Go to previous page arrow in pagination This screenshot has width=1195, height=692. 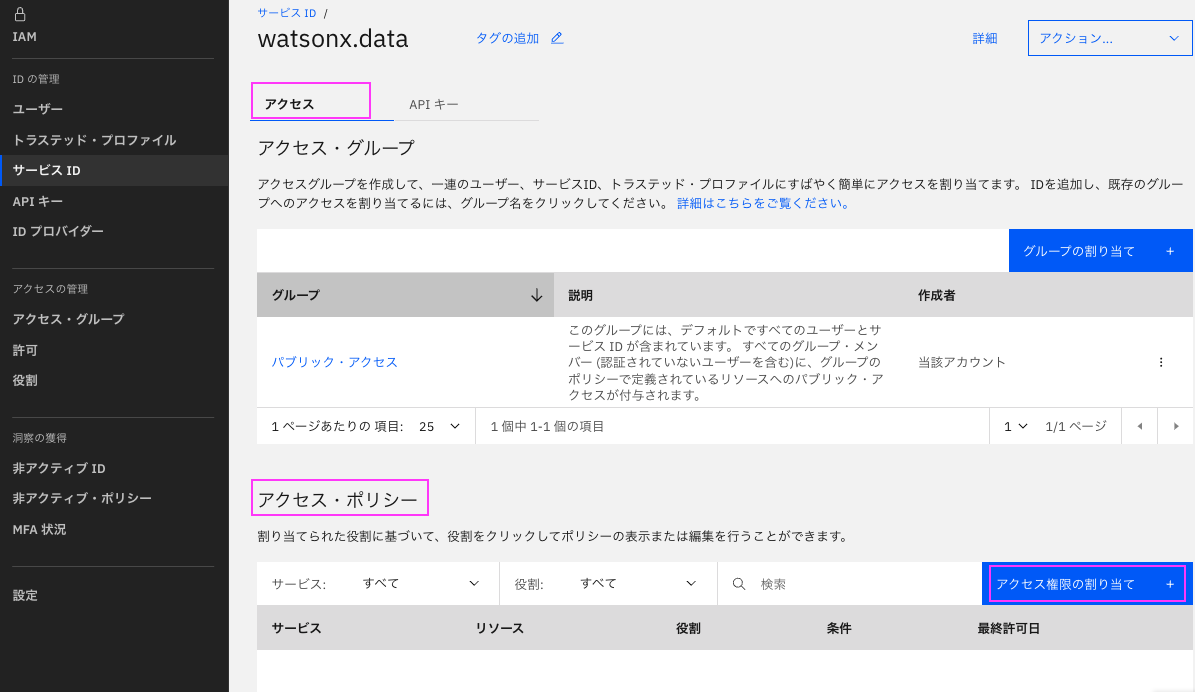coord(1139,426)
